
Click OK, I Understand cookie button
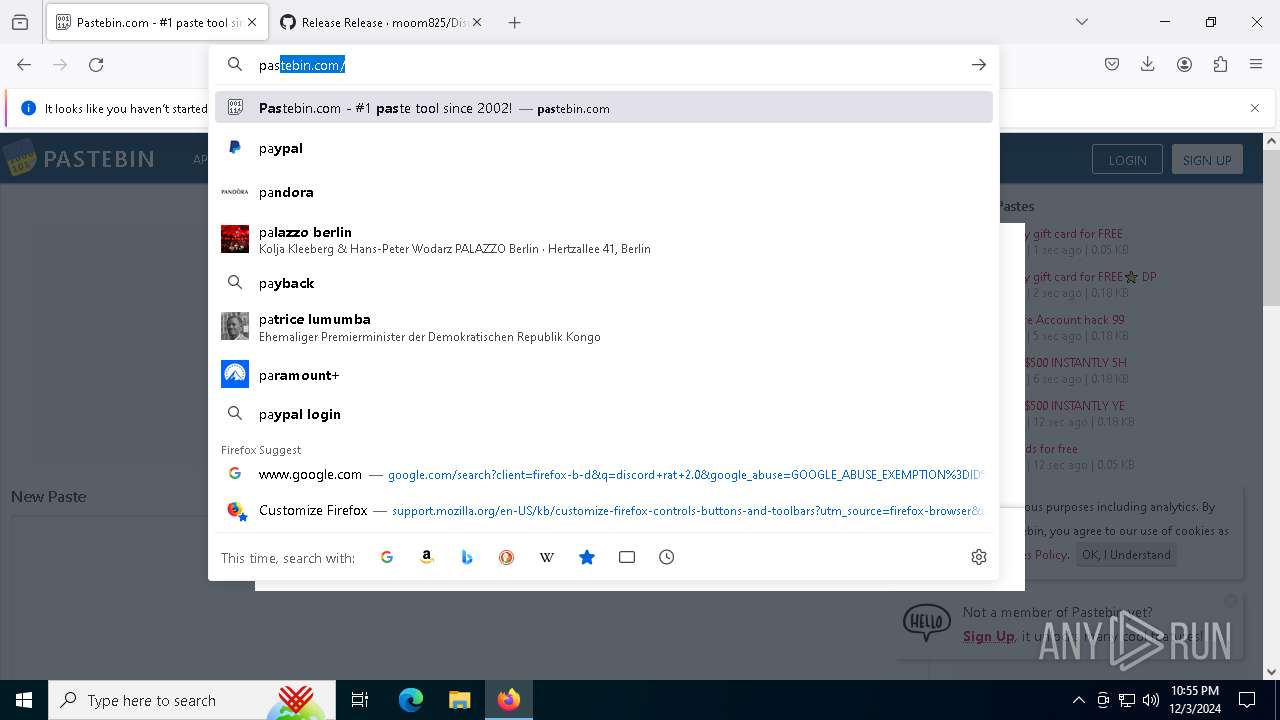coord(1126,554)
